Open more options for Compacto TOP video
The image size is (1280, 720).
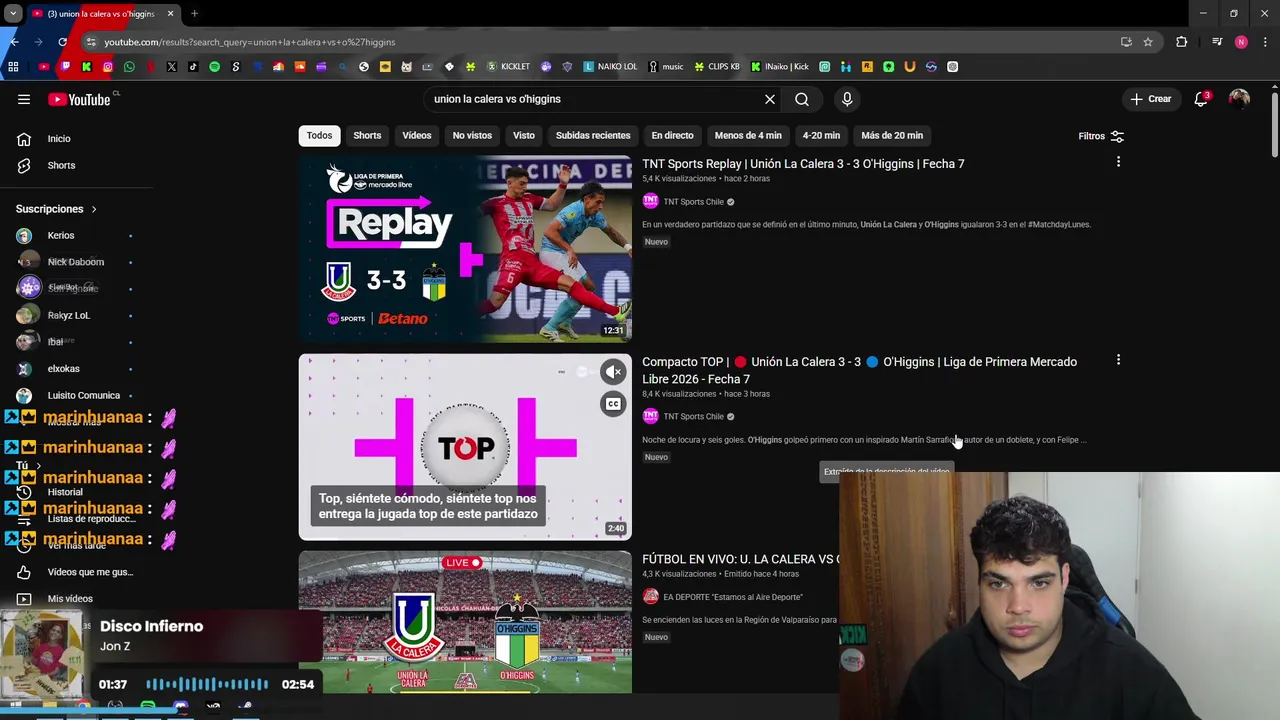[x=1118, y=360]
